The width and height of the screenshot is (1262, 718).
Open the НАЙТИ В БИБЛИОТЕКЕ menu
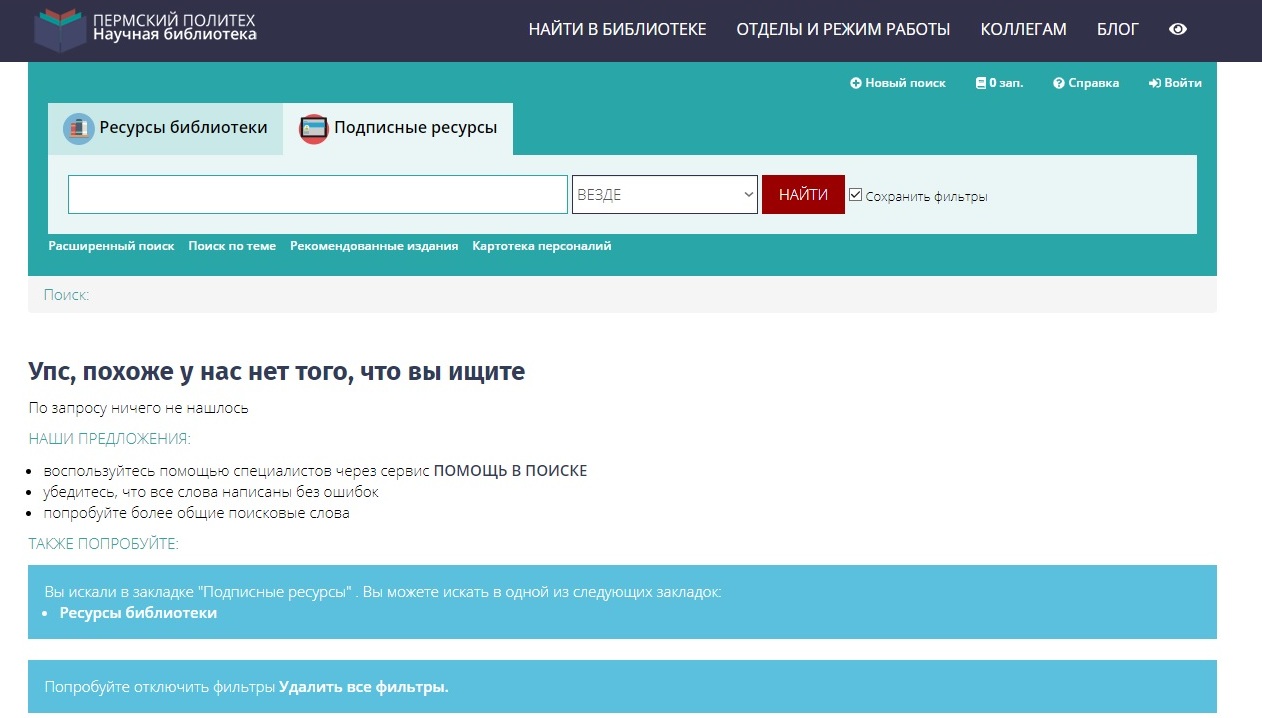(617, 29)
